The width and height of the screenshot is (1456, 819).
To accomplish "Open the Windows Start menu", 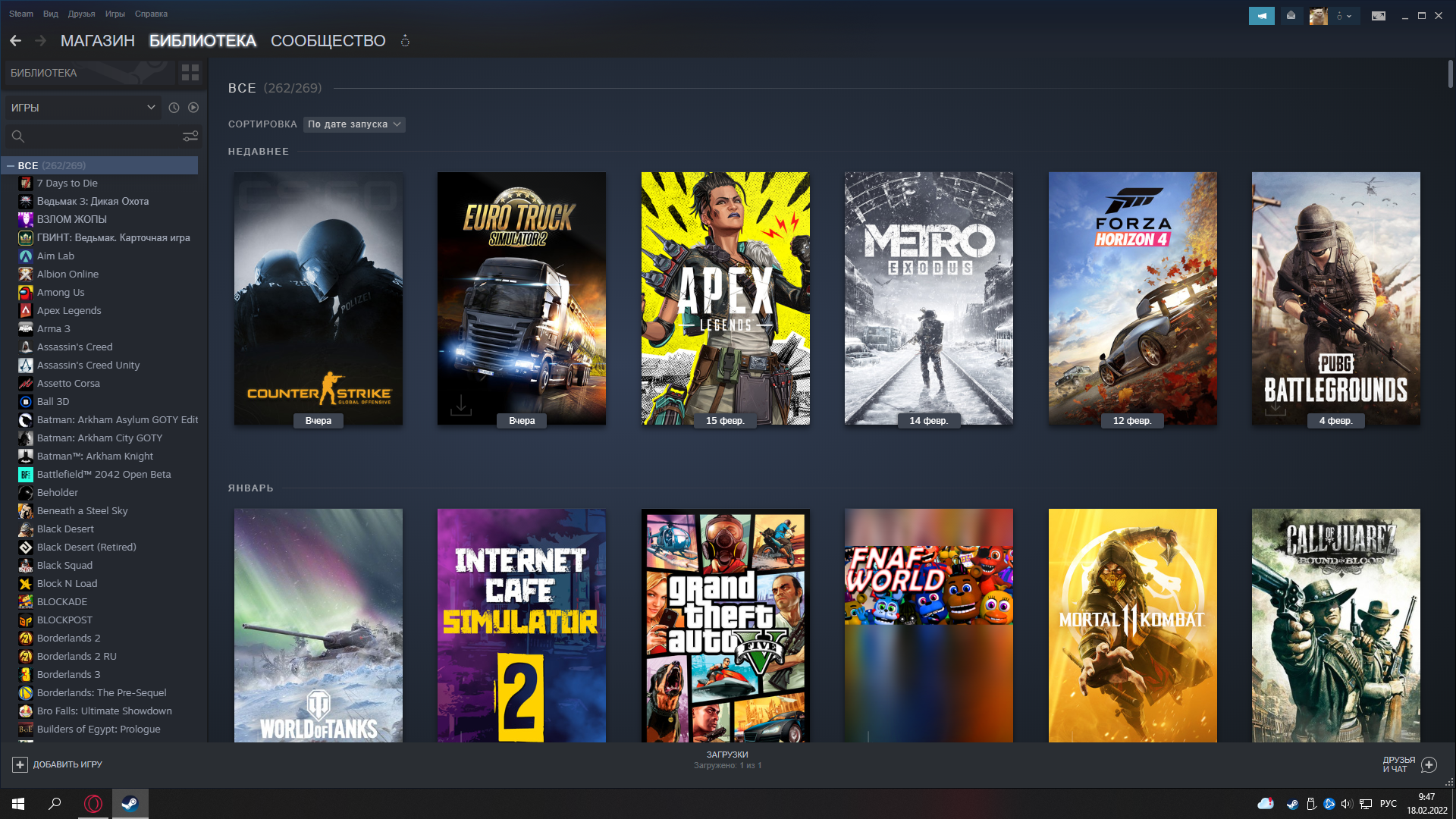I will tap(18, 804).
